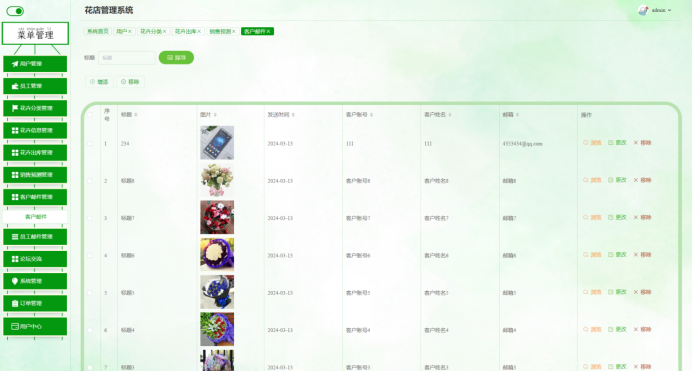The height and width of the screenshot is (371, 693).
Task: Open the admin user dropdown arrow
Action: [x=669, y=10]
